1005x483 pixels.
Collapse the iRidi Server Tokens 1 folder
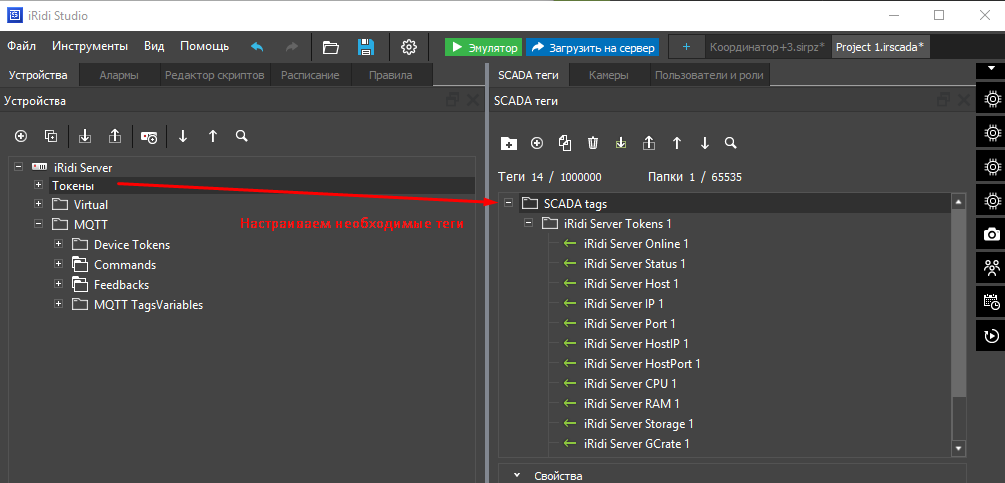[528, 224]
